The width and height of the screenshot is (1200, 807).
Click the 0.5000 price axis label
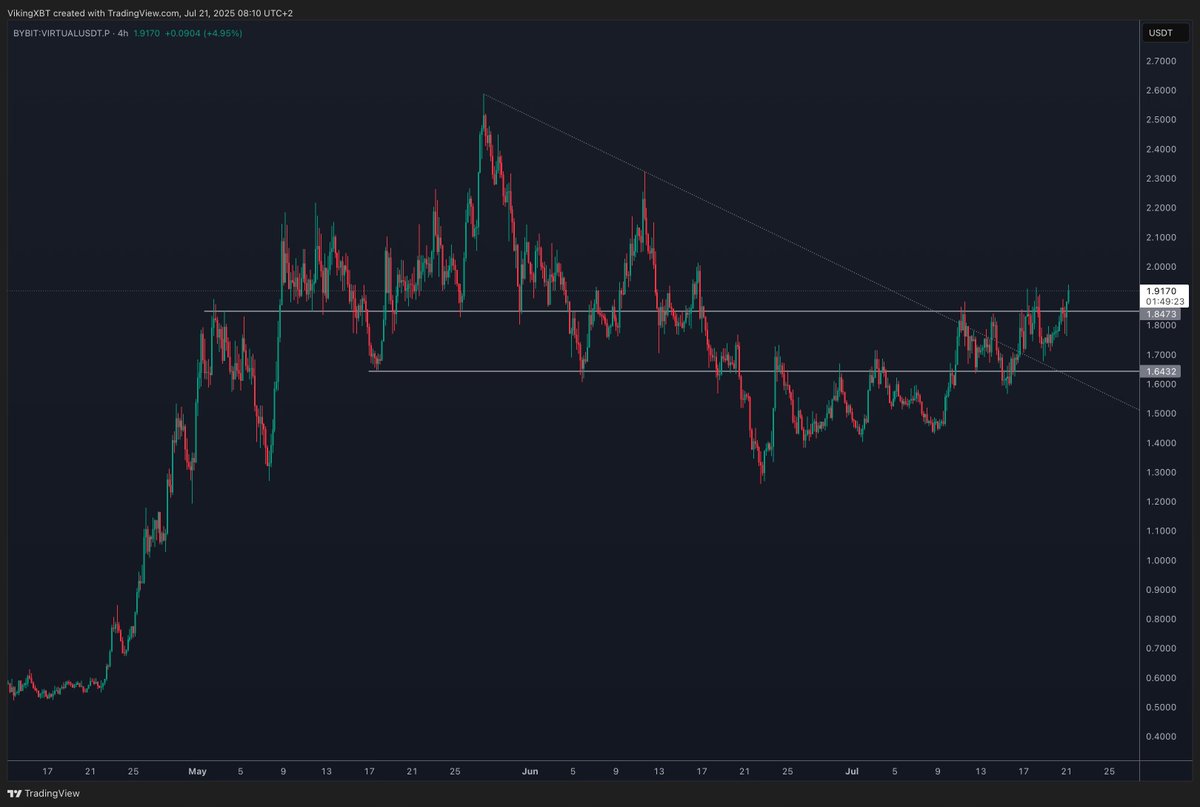1160,708
